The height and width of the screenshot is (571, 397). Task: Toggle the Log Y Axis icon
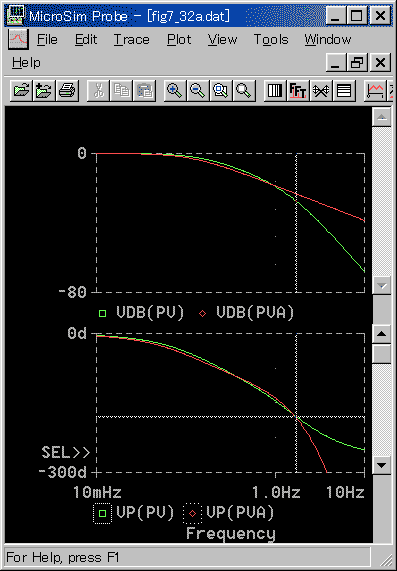pos(344,90)
